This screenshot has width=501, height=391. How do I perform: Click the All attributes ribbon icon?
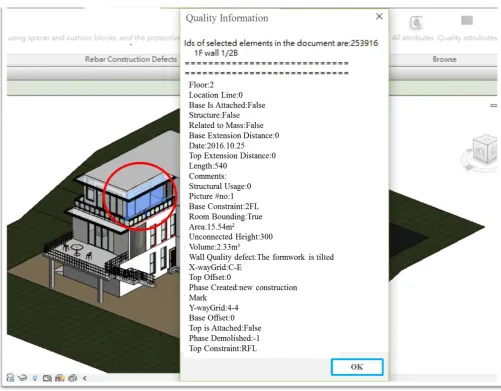pyautogui.click(x=416, y=23)
